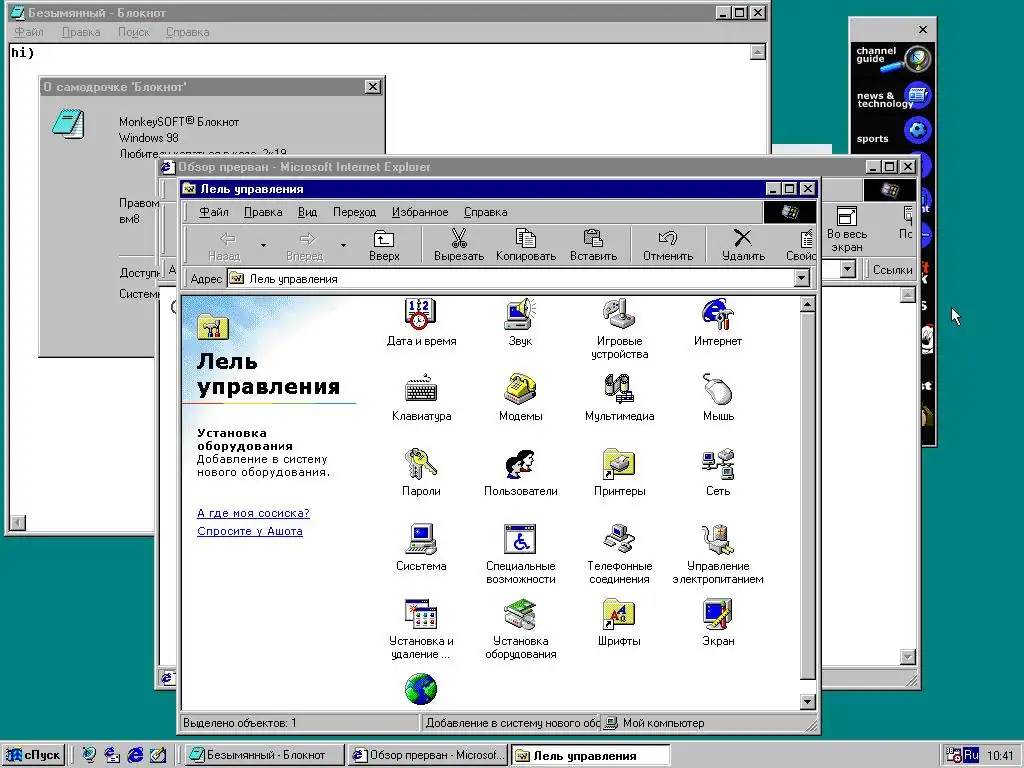The height and width of the screenshot is (768, 1024).
Task: Open the Переход menu
Action: point(355,212)
